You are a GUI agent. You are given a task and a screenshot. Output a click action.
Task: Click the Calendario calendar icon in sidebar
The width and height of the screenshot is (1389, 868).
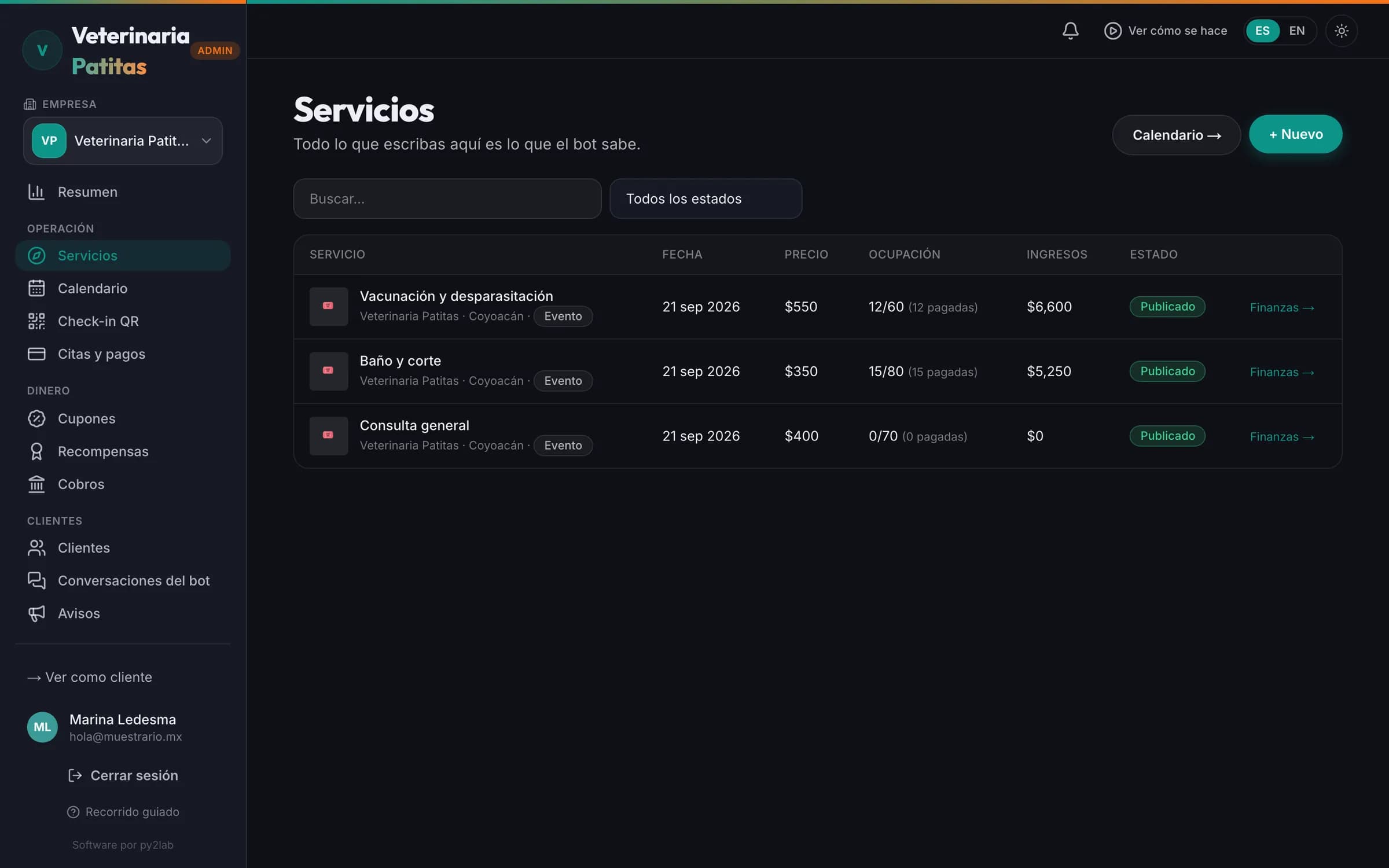click(x=36, y=288)
